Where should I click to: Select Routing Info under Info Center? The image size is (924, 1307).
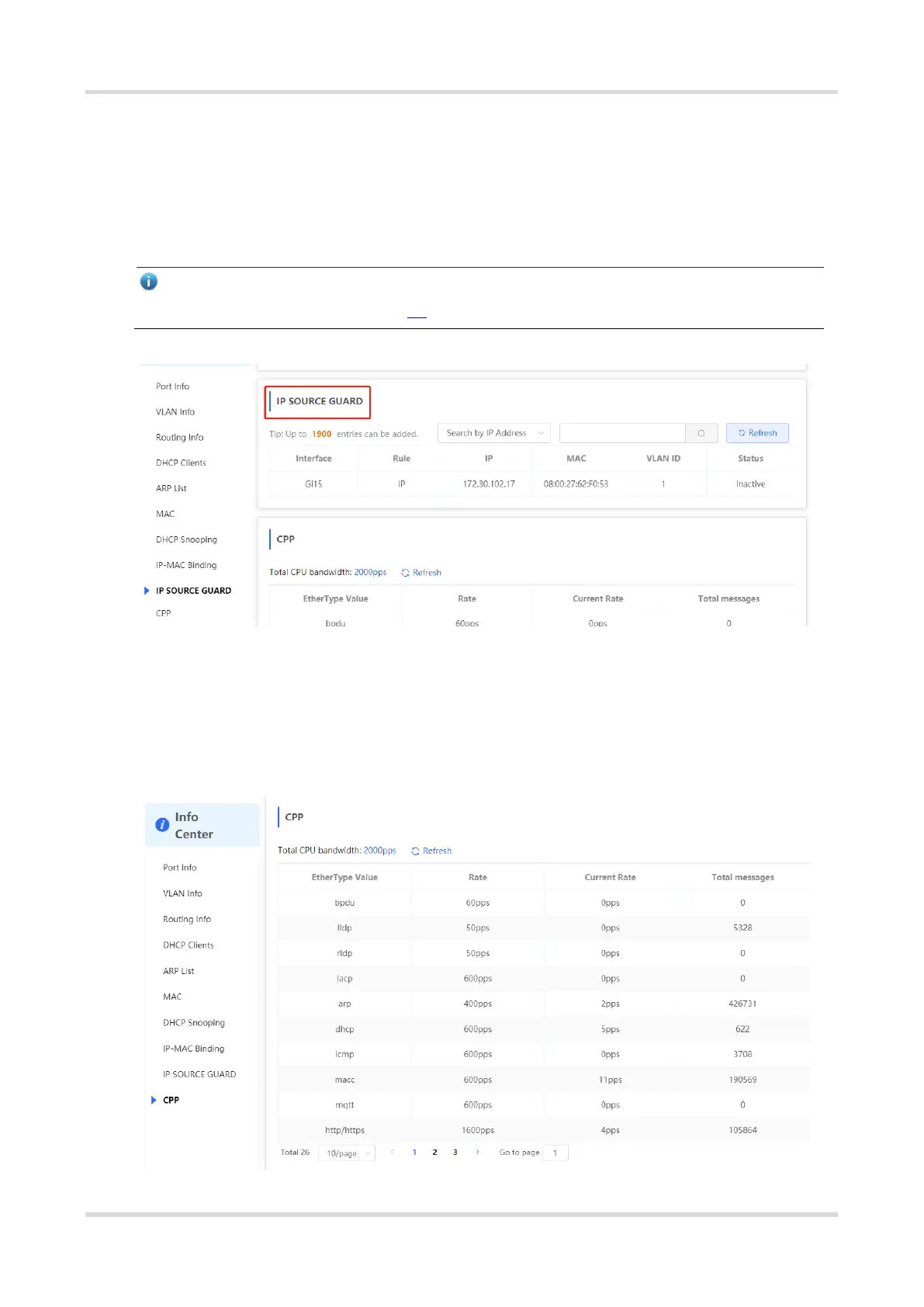click(186, 919)
